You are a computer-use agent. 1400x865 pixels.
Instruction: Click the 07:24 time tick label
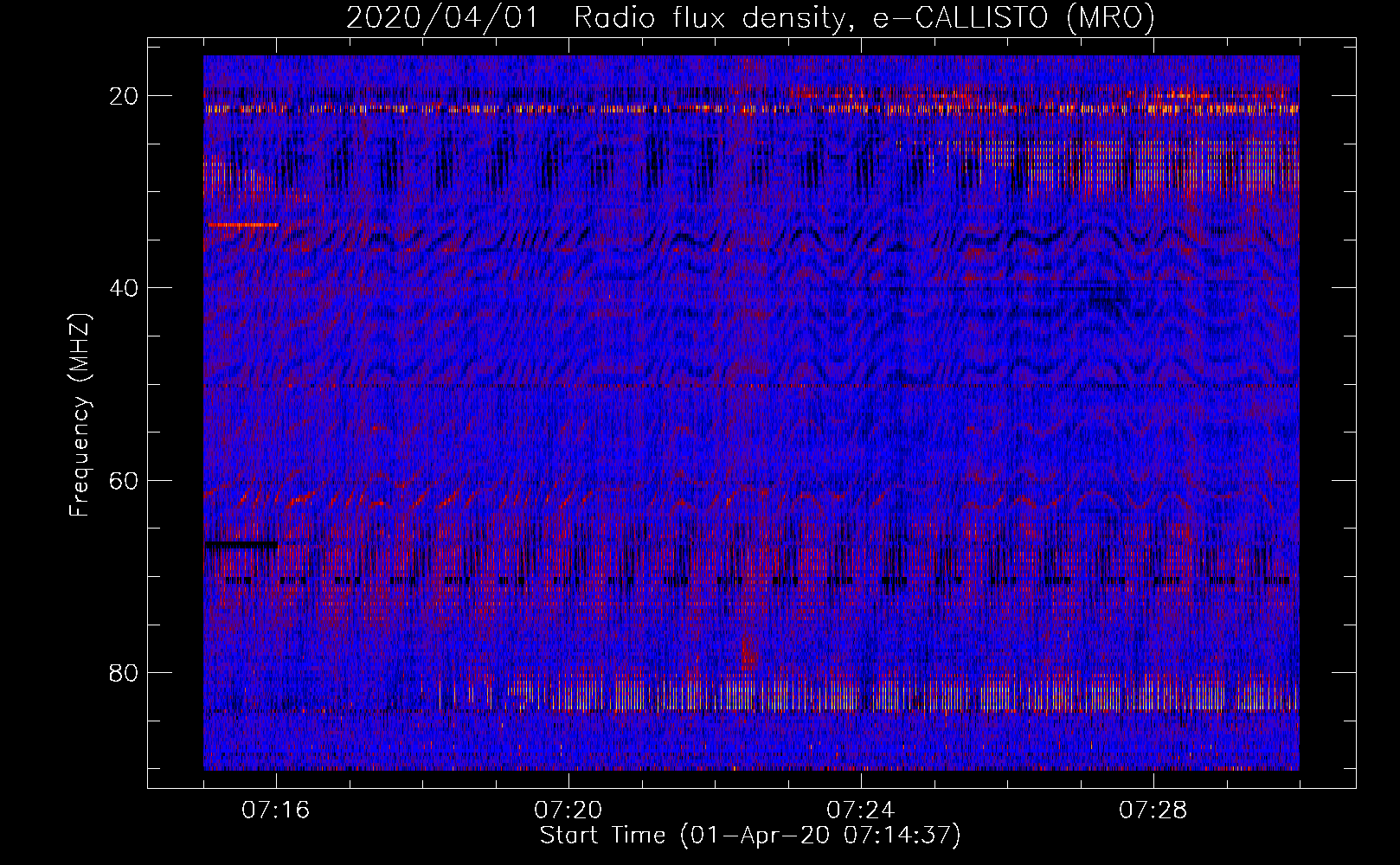pyautogui.click(x=861, y=811)
